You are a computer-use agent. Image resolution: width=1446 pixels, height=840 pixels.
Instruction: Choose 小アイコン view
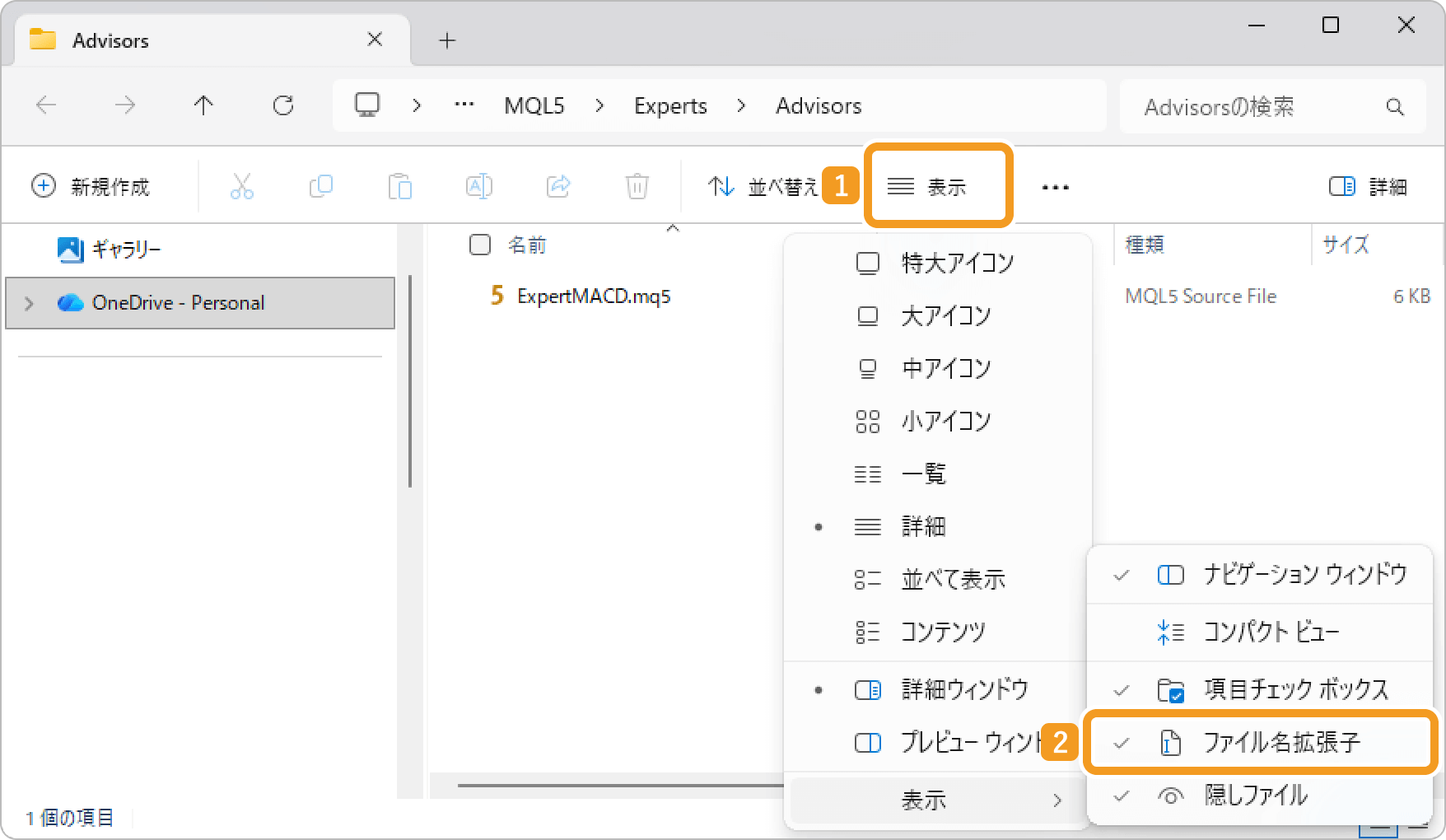(x=938, y=421)
